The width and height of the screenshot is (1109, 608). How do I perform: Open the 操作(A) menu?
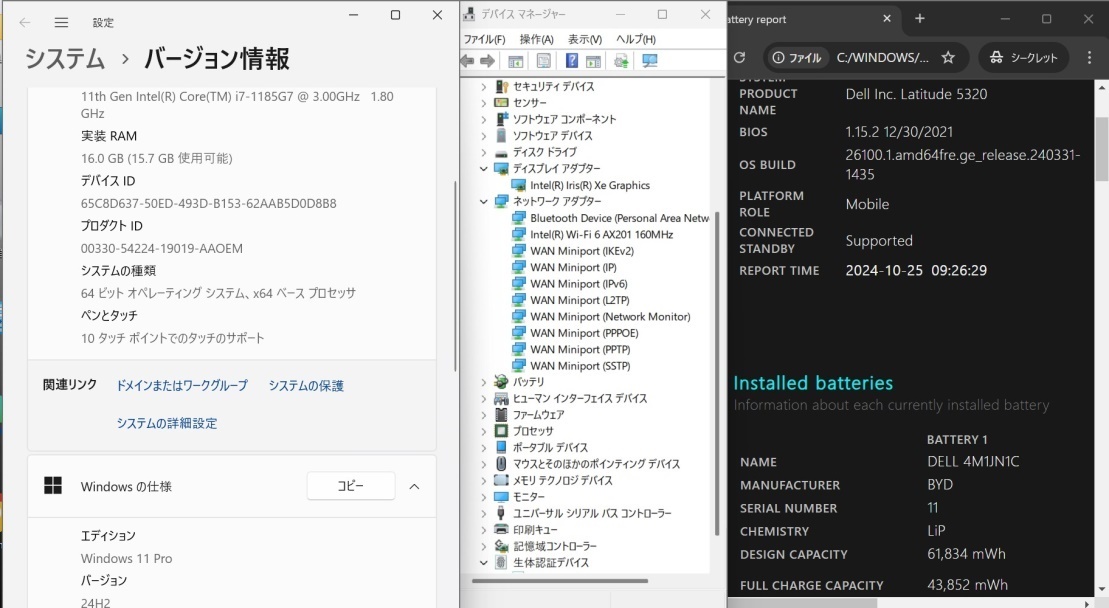536,39
